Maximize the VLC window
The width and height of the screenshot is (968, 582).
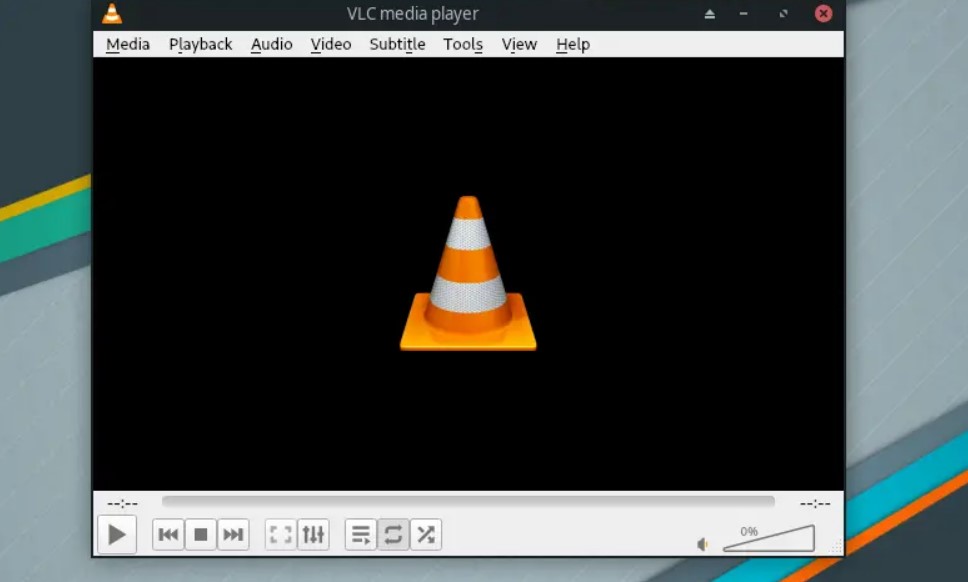(783, 14)
